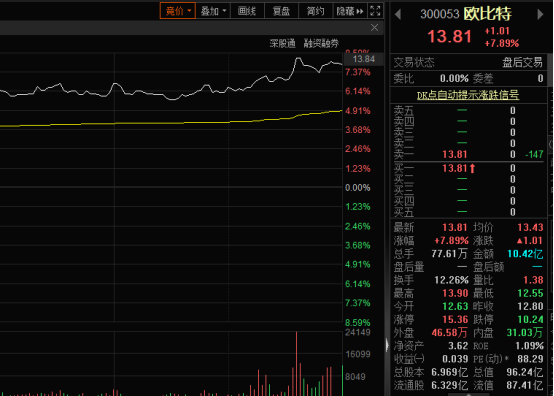Toggle fullscreen chart icon

point(375,11)
